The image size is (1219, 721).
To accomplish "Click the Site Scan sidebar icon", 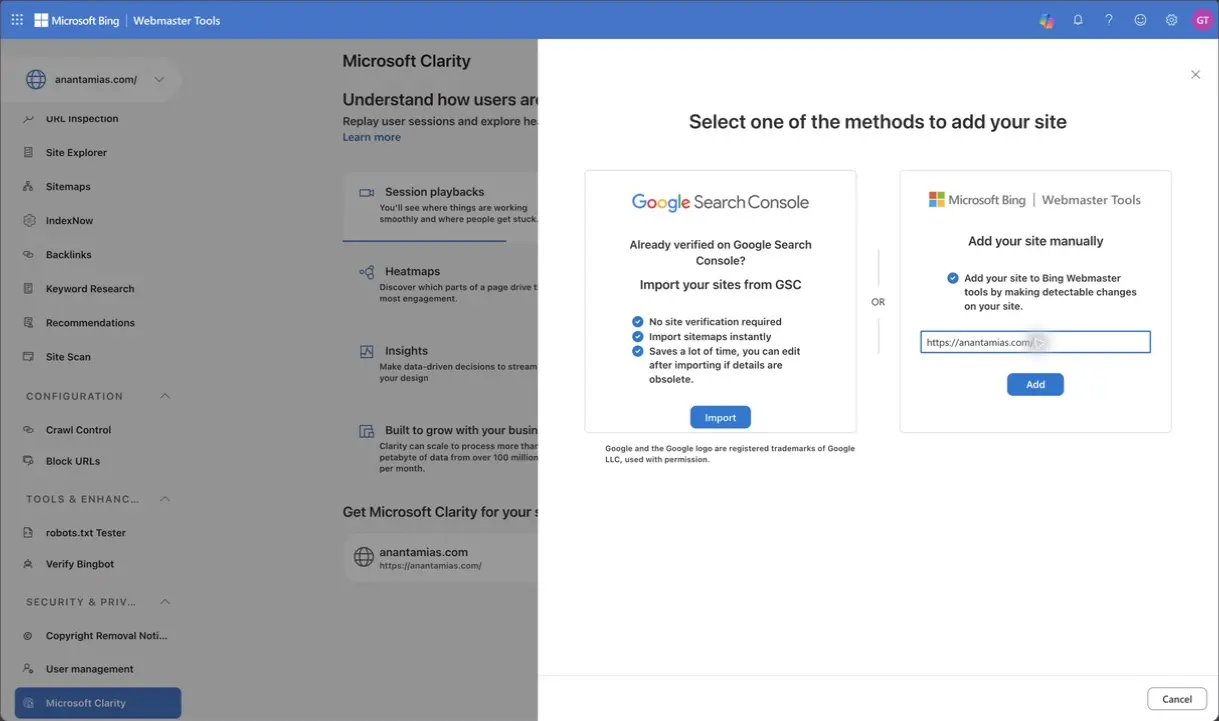I will tap(28, 356).
